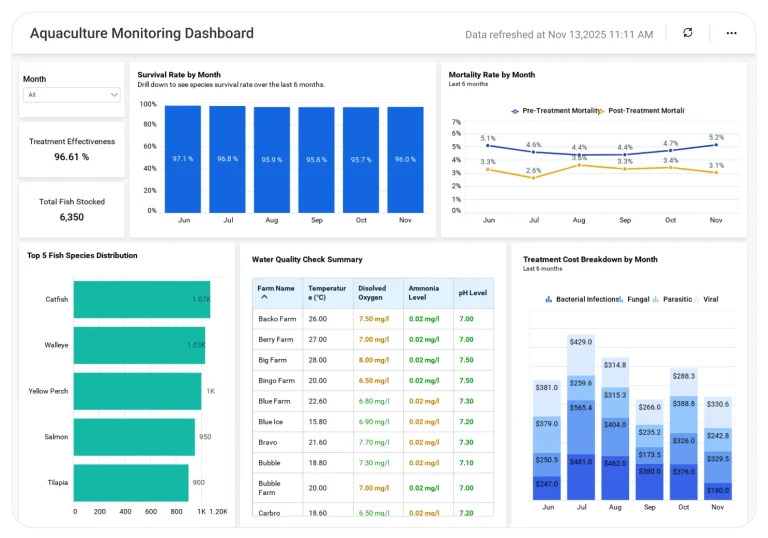Select the Jul survival rate bar
Image resolution: width=768 pixels, height=538 pixels.
(x=227, y=160)
